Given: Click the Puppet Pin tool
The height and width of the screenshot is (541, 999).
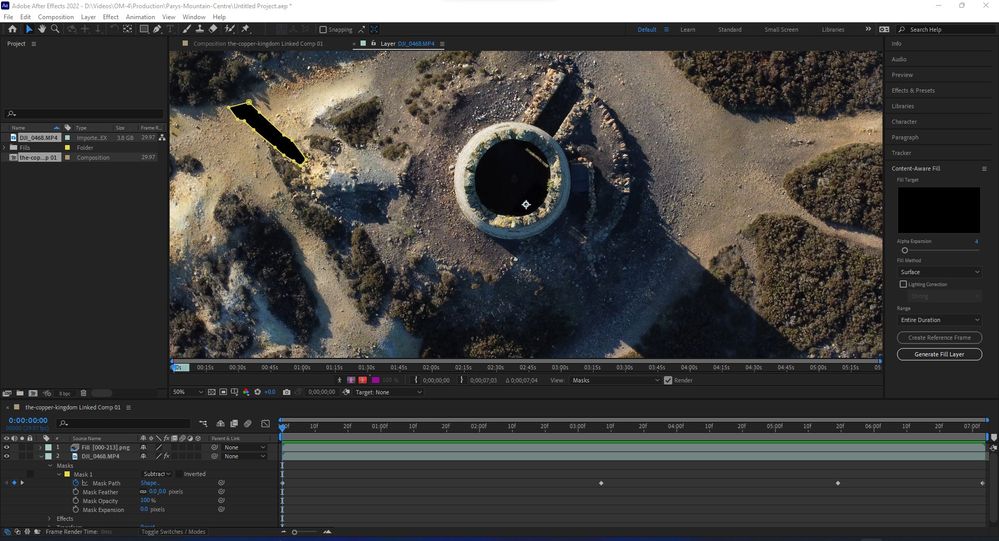Looking at the screenshot, I should pyautogui.click(x=245, y=29).
